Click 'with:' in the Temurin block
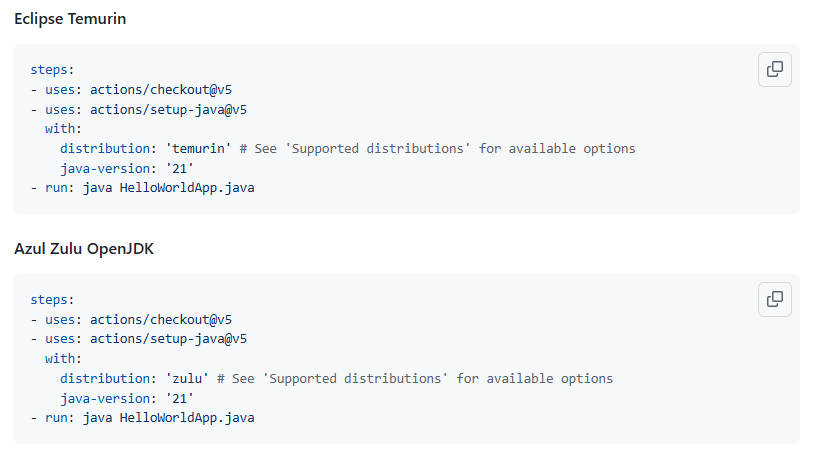Viewport: 816px width, 461px height. click(x=63, y=129)
